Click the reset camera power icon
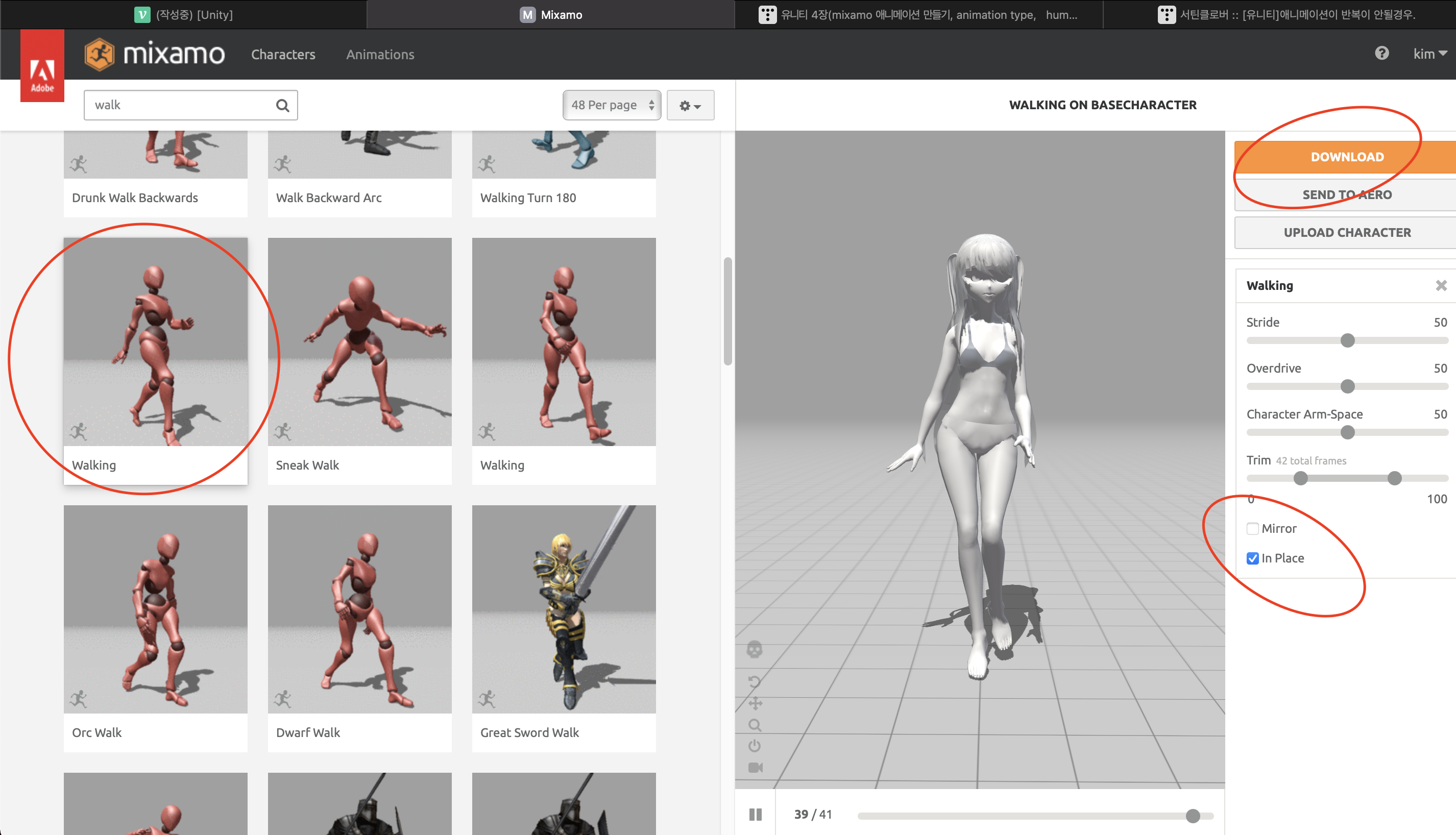Screen dimensions: 1456x835 click(x=755, y=746)
